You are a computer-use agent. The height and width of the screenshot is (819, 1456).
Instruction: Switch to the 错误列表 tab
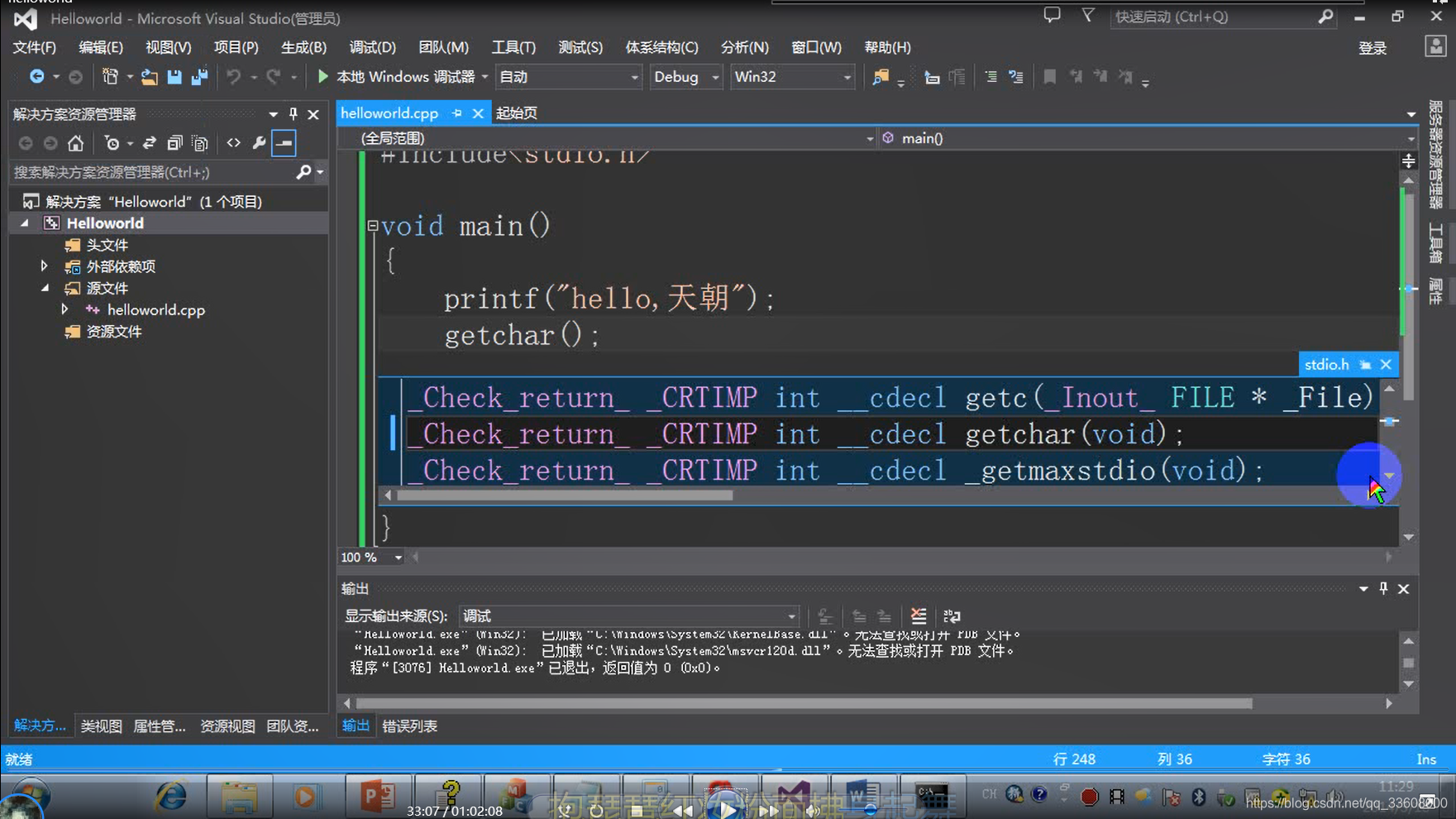point(409,726)
